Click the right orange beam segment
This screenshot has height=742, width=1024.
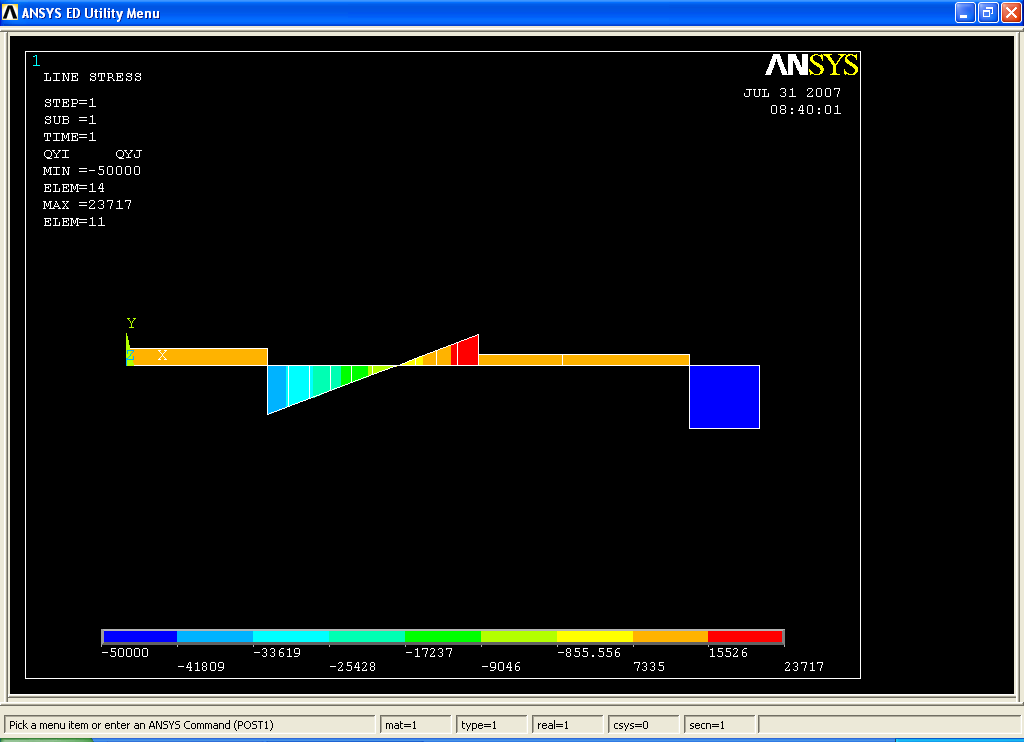(x=584, y=360)
